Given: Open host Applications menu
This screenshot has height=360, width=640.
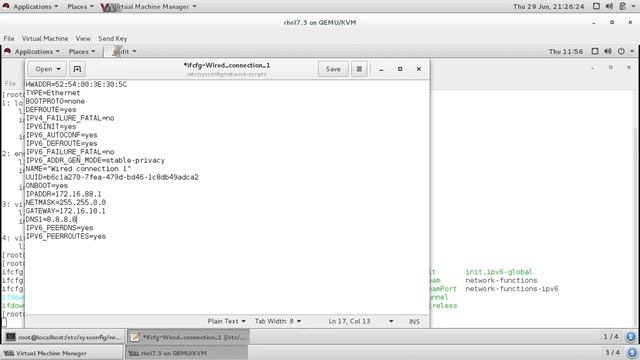Looking at the screenshot, I should pyautogui.click(x=36, y=7).
